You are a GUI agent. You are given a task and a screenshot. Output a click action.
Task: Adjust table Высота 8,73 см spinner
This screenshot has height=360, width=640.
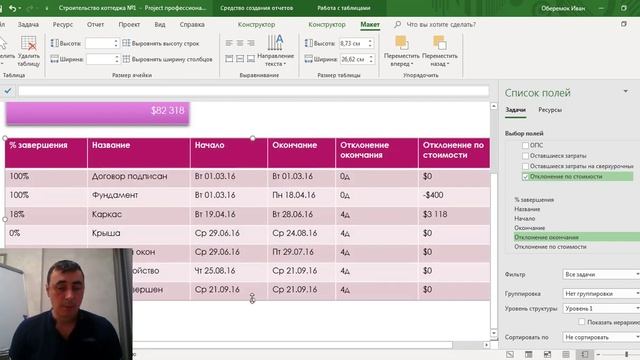[x=370, y=43]
